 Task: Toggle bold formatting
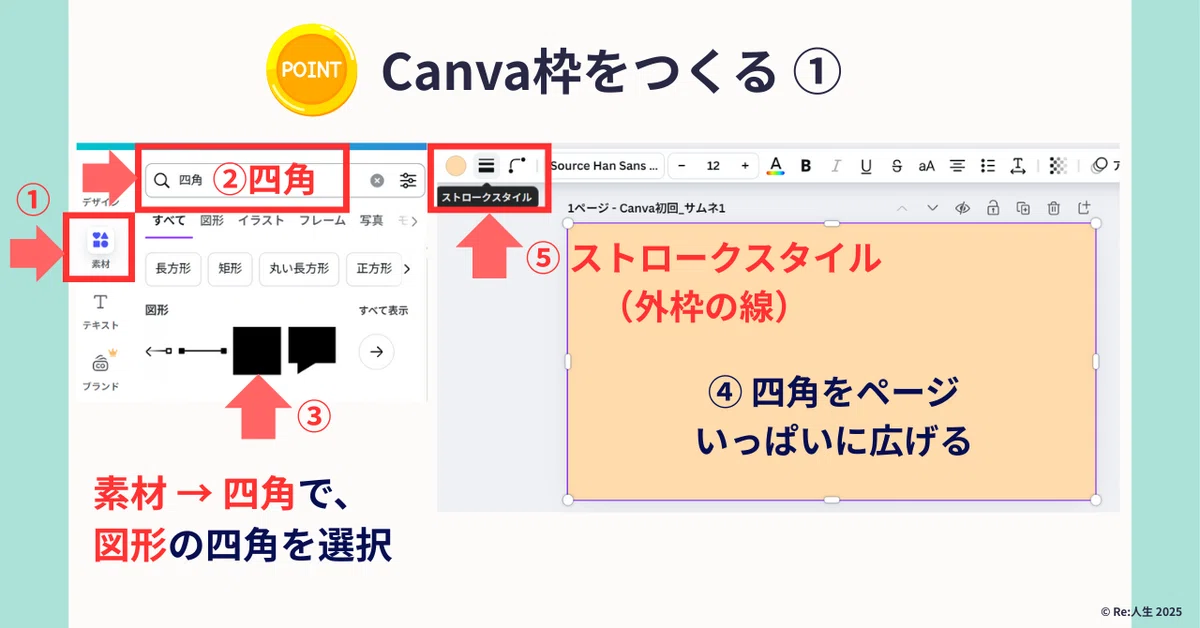point(805,166)
